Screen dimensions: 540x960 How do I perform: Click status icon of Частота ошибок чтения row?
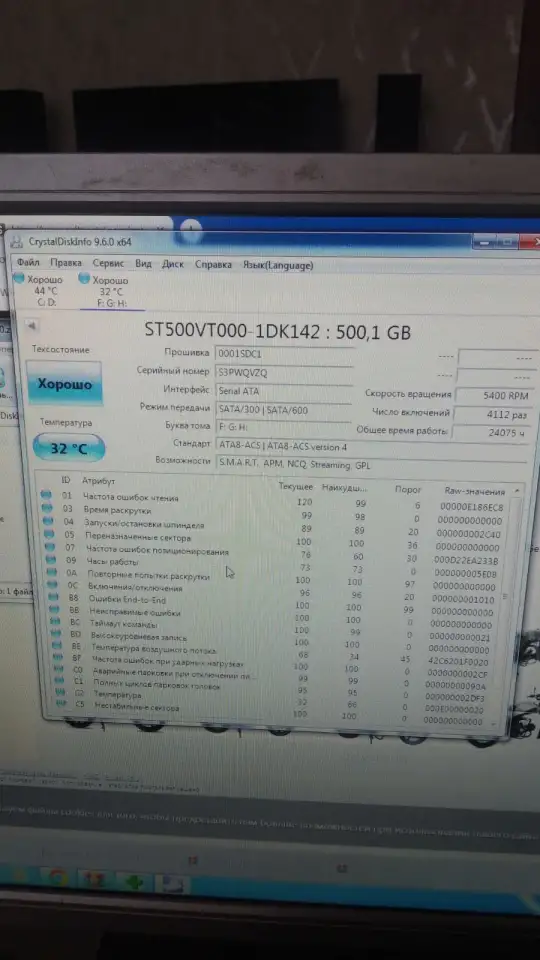[x=46, y=494]
